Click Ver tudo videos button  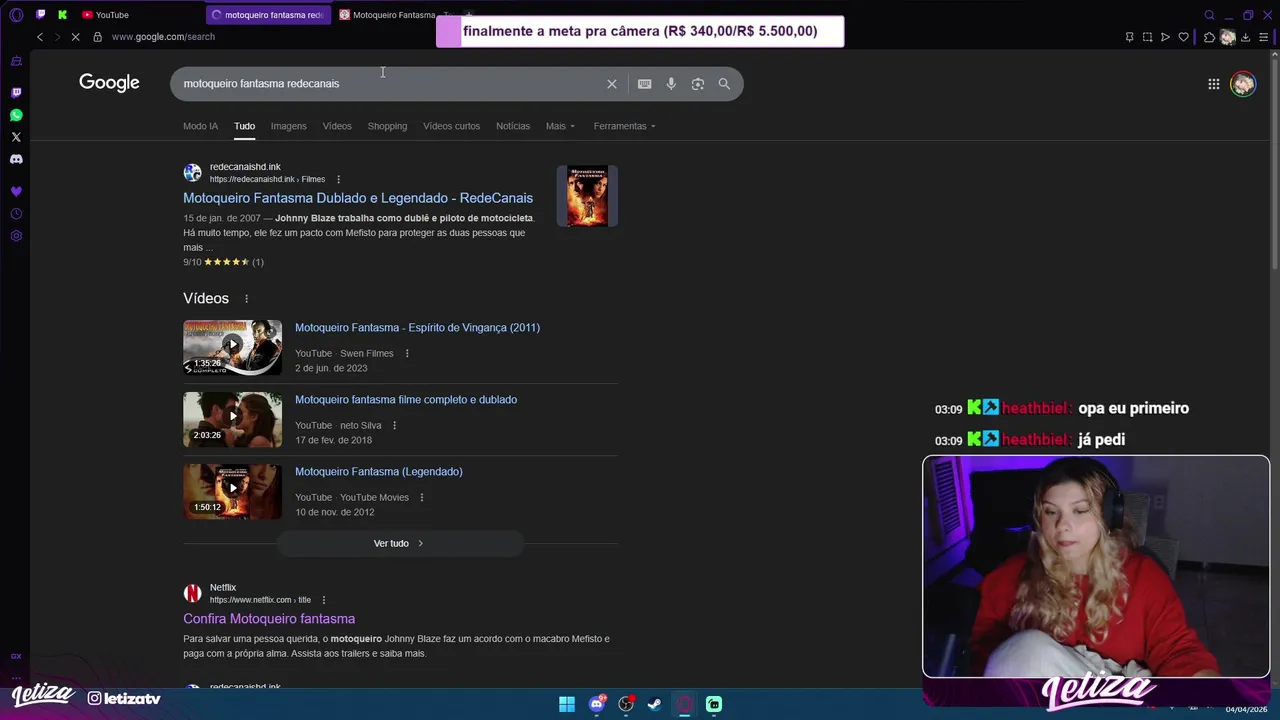(400, 543)
